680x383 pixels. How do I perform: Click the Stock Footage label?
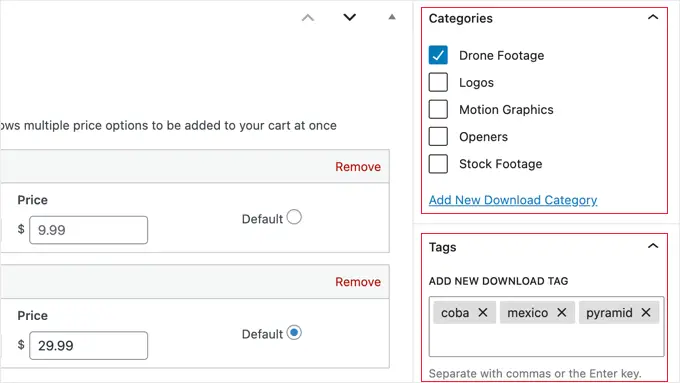pos(500,164)
